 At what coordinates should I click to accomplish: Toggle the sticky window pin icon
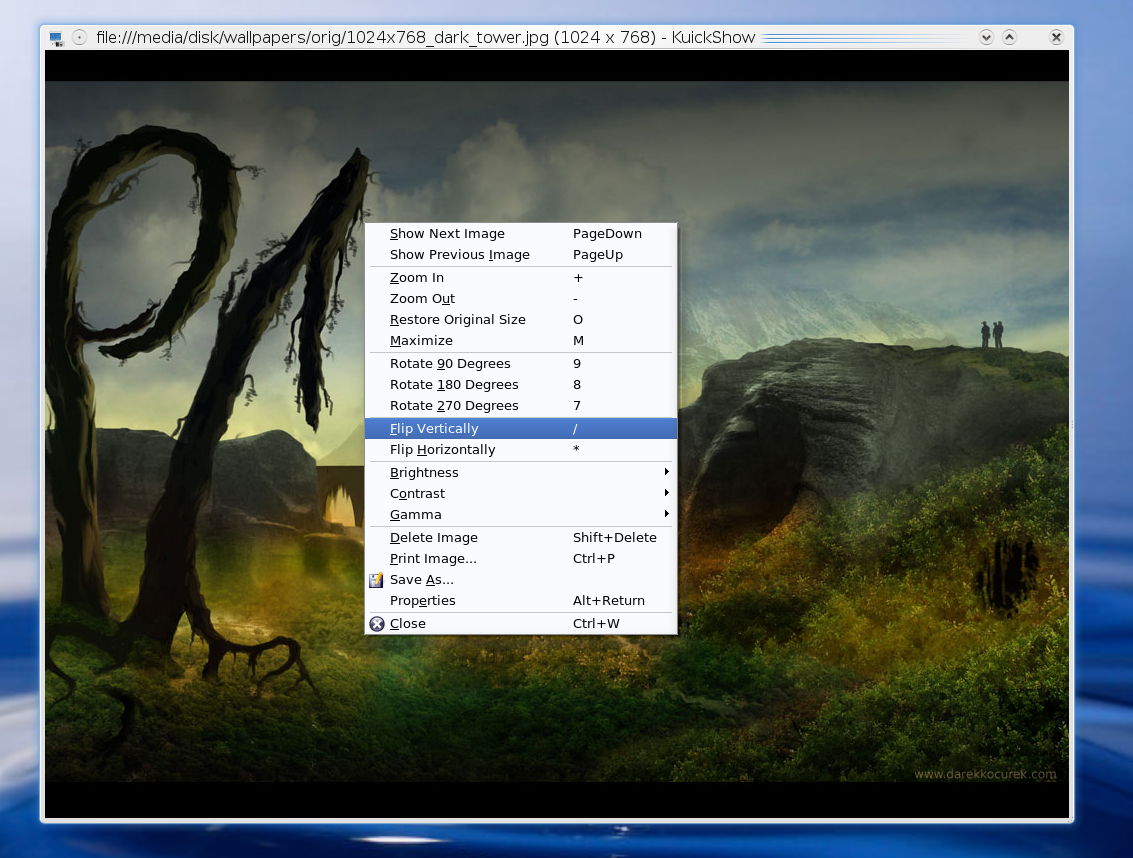(79, 38)
